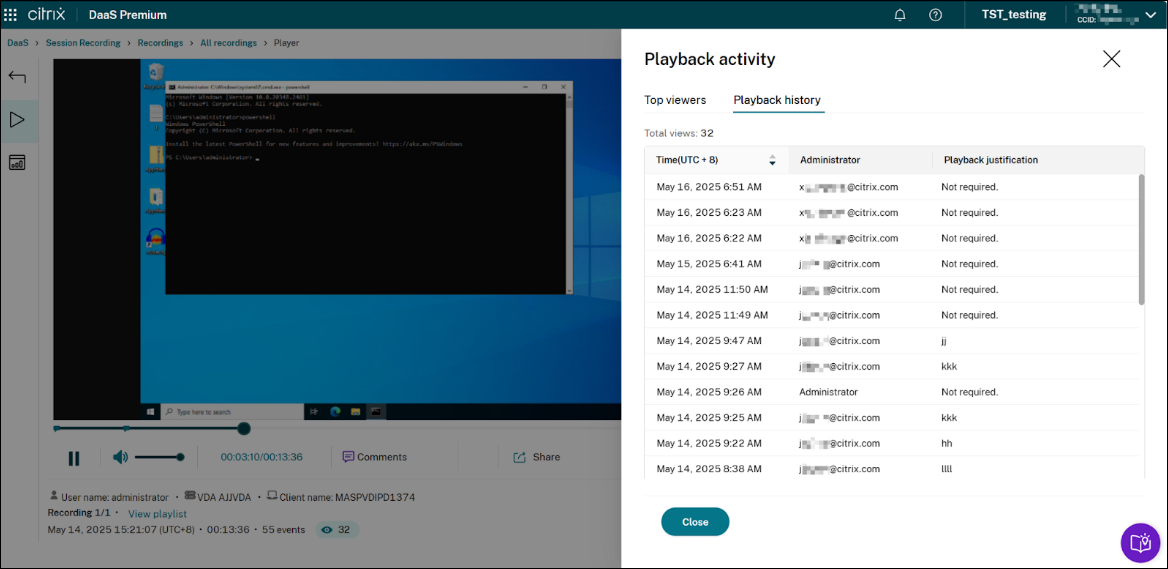Open the notifications bell
Screen dimensions: 1168x569
[900, 15]
